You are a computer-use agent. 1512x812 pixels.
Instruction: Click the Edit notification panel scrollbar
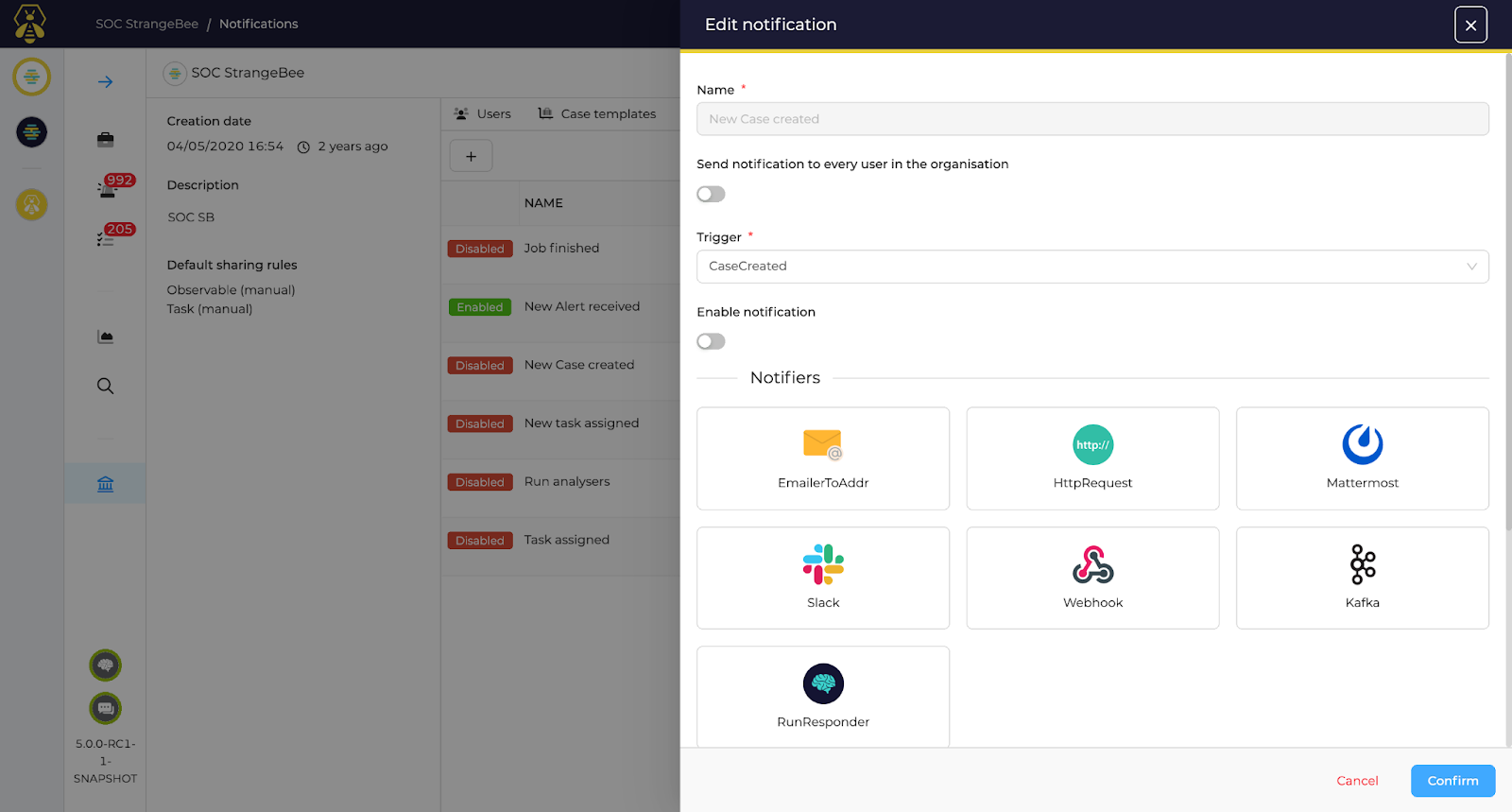[1508, 293]
